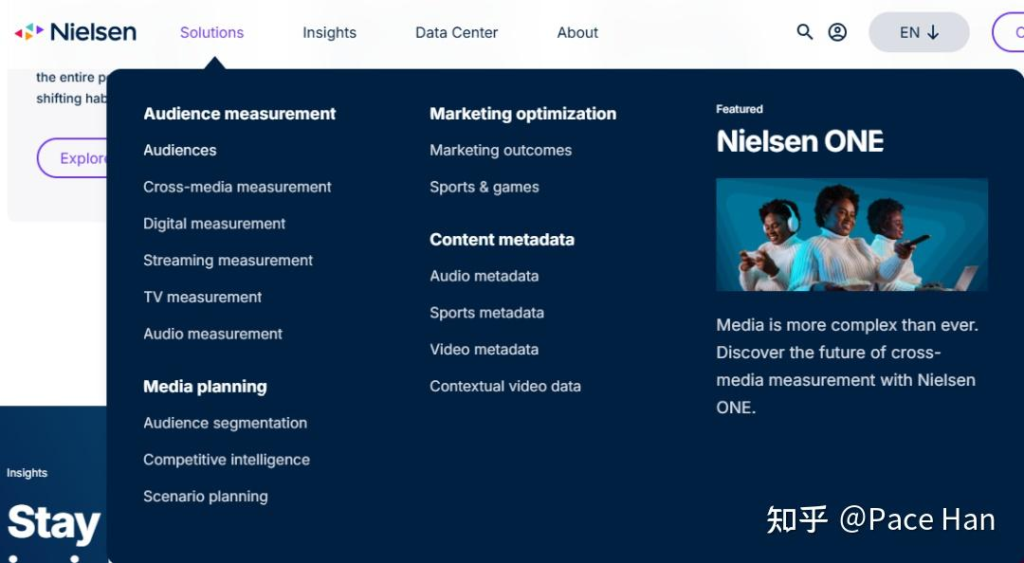Click the Nielsen logo
This screenshot has width=1024, height=563.
point(75,31)
